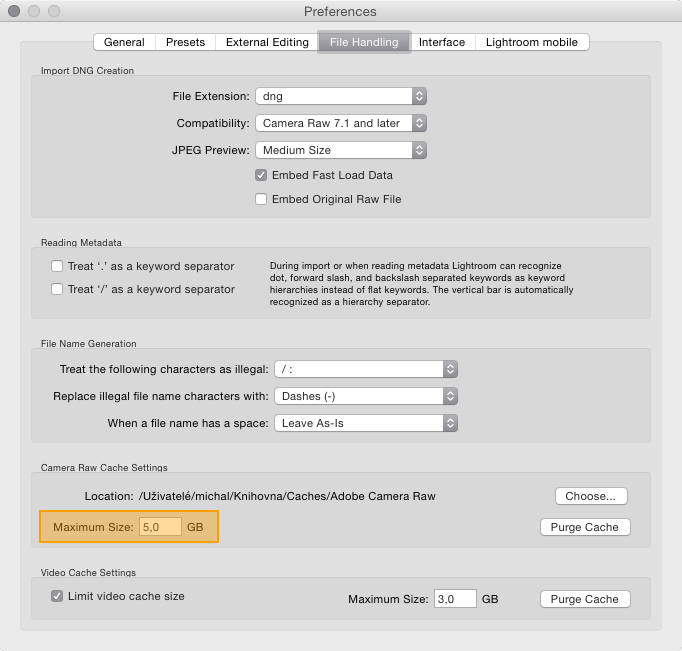This screenshot has width=682, height=651.
Task: Open the illegal characters dropdown
Action: 366,369
